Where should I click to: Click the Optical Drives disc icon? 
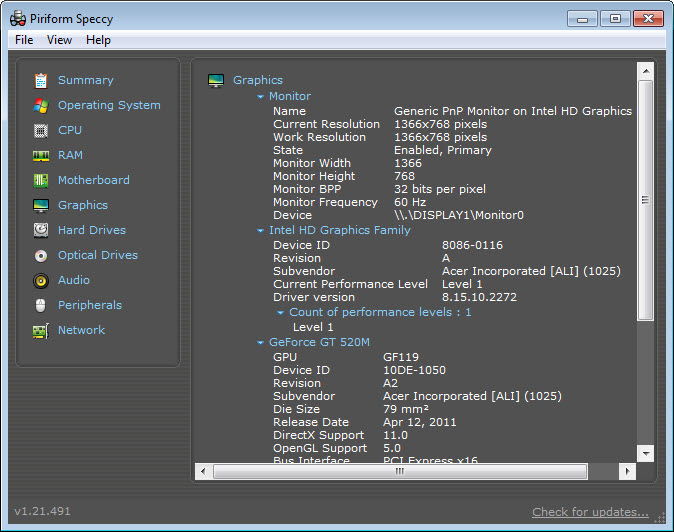pyautogui.click(x=41, y=256)
